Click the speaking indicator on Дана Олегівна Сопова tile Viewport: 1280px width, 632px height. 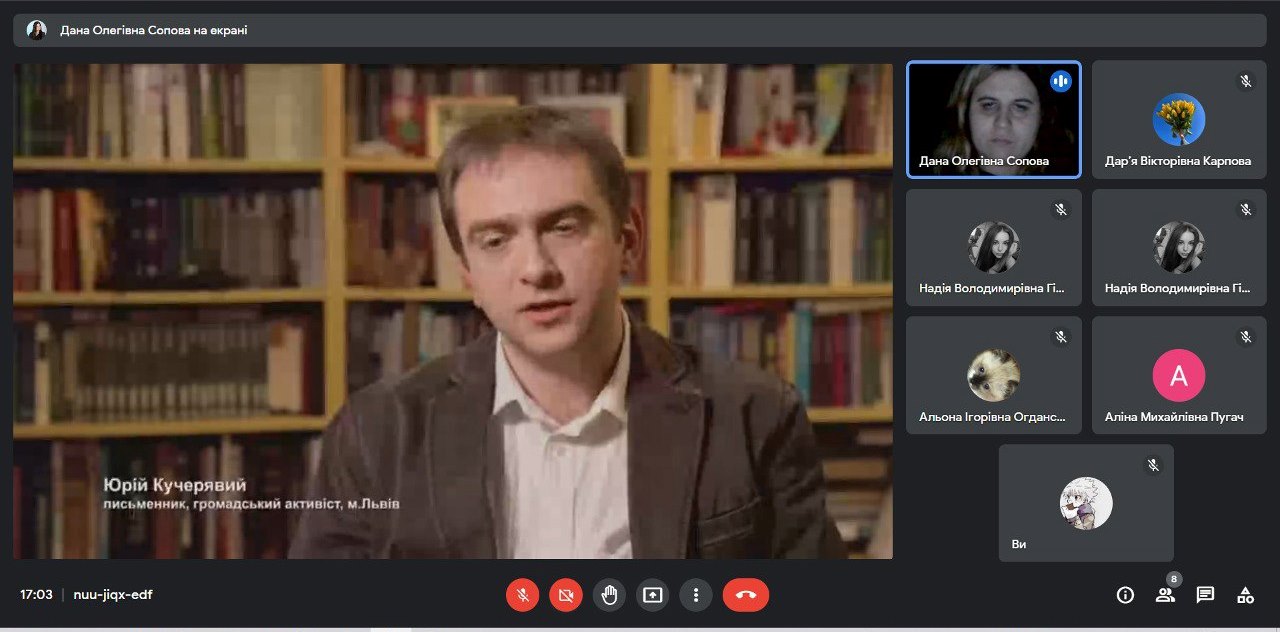coord(1061,81)
